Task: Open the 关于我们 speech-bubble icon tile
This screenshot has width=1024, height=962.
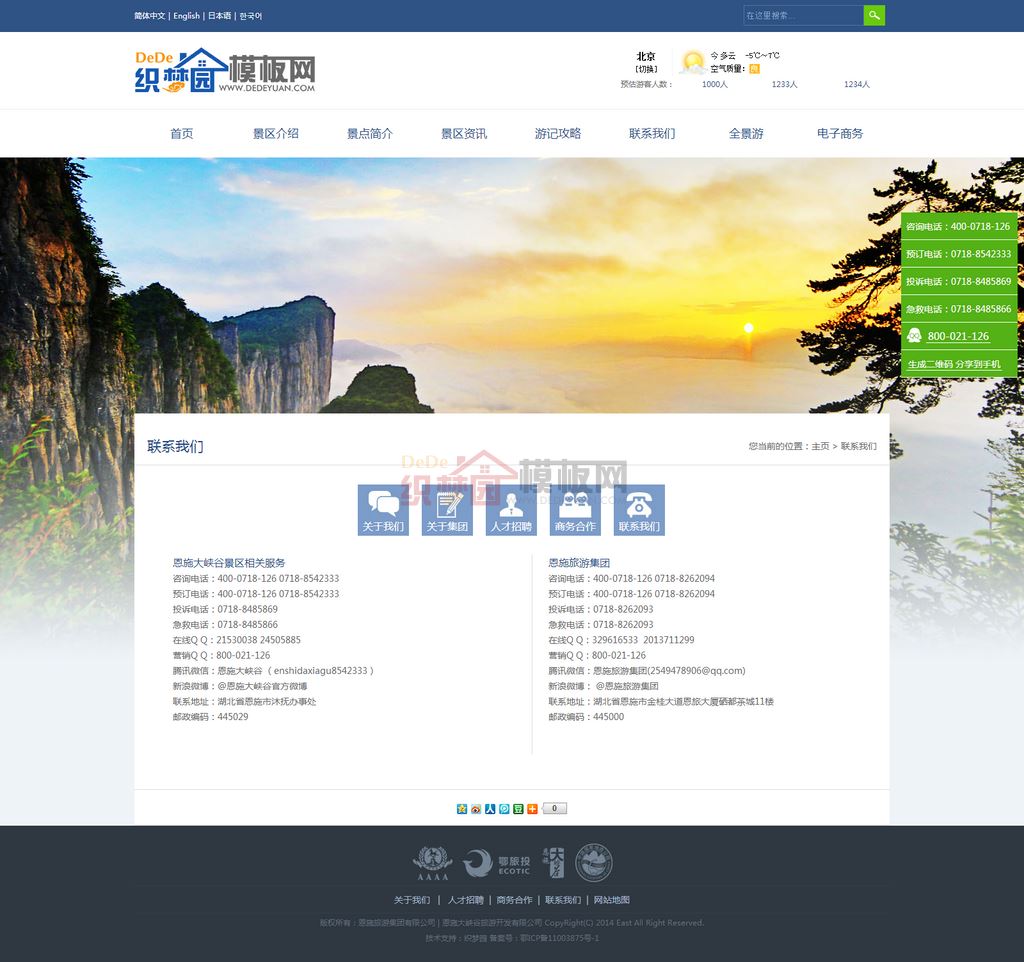Action: (383, 510)
